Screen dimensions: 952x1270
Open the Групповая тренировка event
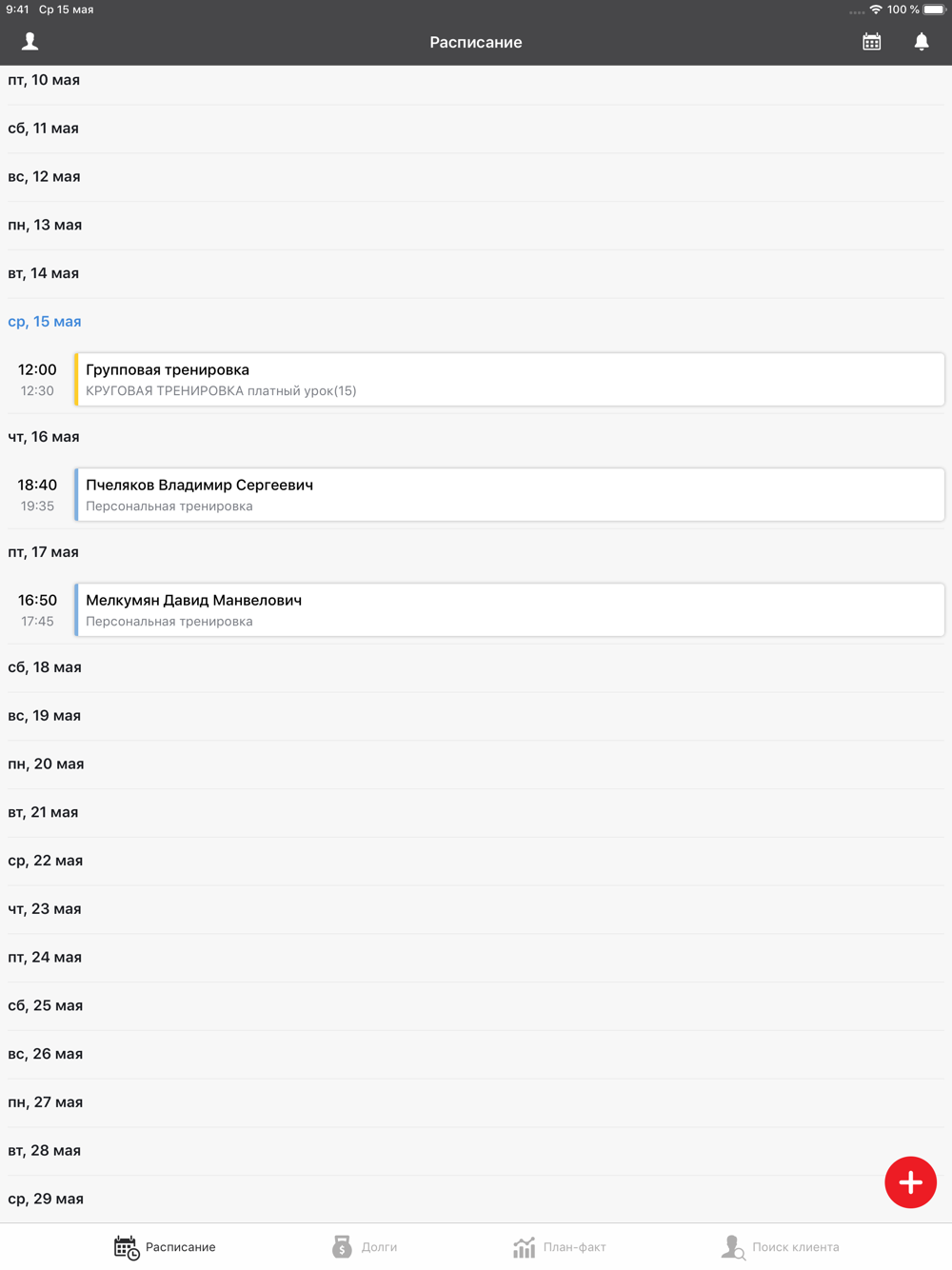(x=510, y=380)
